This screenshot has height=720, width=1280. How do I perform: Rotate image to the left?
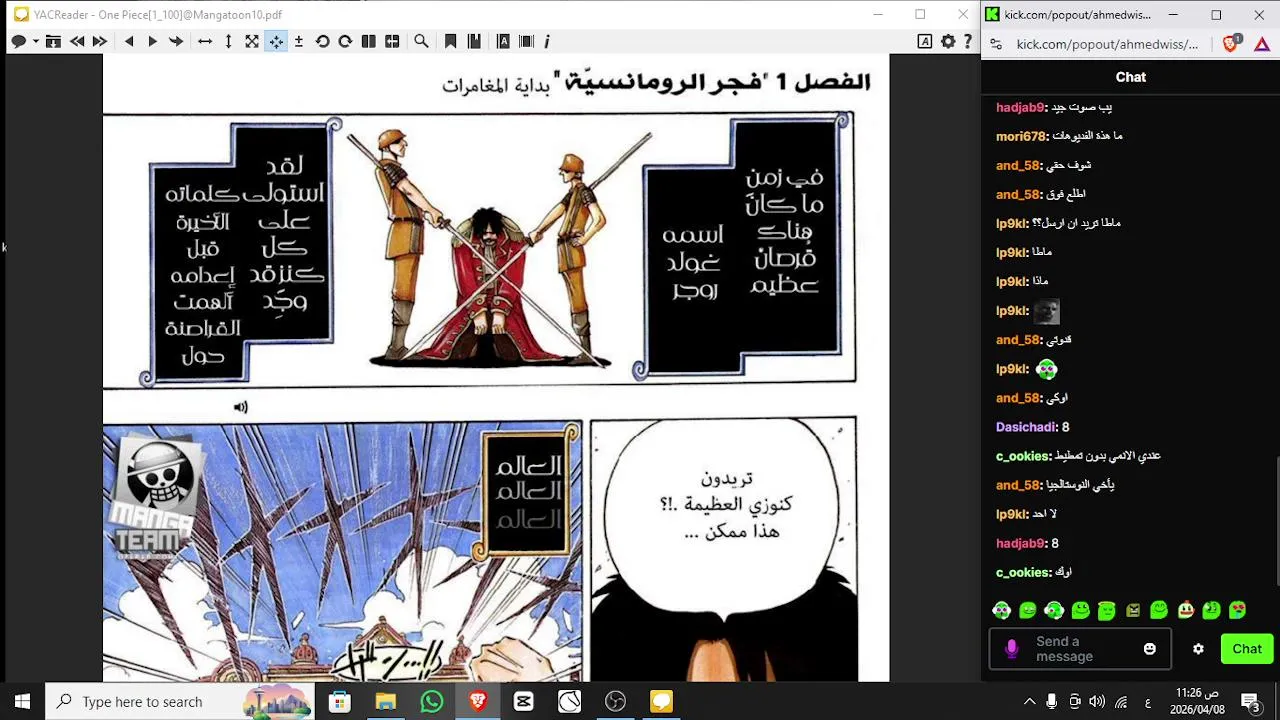pyautogui.click(x=322, y=41)
